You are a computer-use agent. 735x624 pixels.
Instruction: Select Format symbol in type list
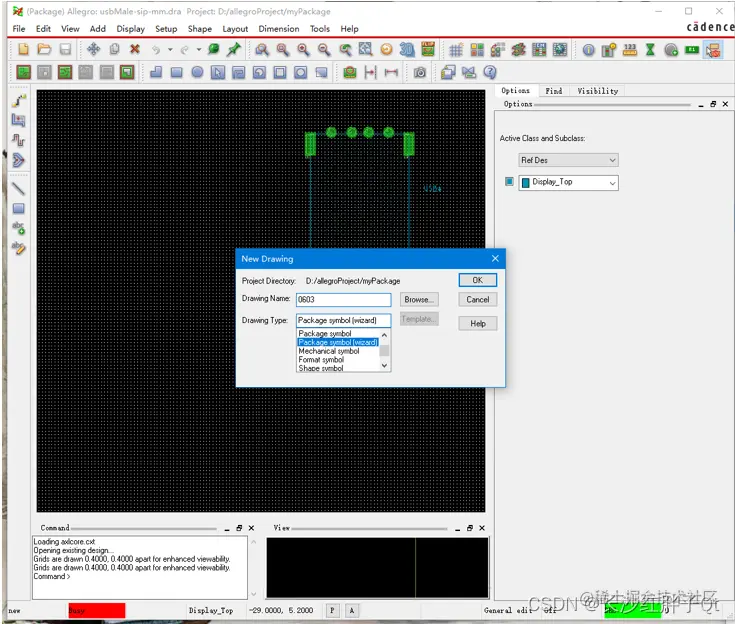321,360
